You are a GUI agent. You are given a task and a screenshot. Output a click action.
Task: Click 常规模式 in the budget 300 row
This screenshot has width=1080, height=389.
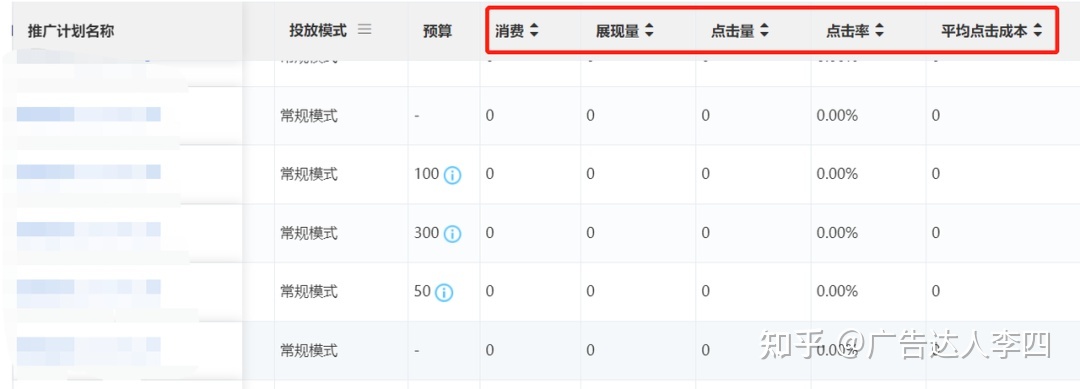pyautogui.click(x=309, y=233)
